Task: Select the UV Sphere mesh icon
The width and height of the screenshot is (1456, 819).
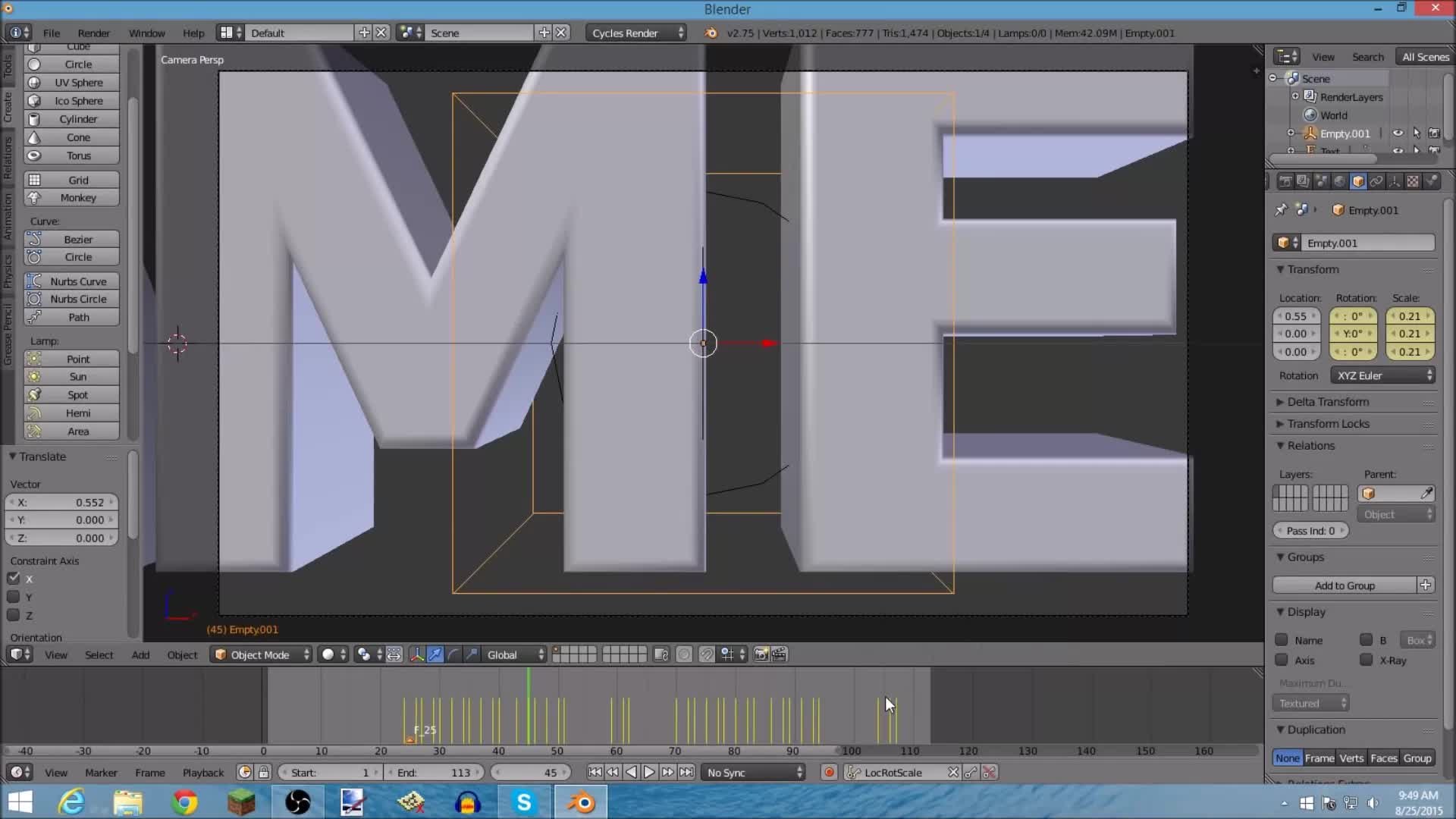Action: click(33, 82)
